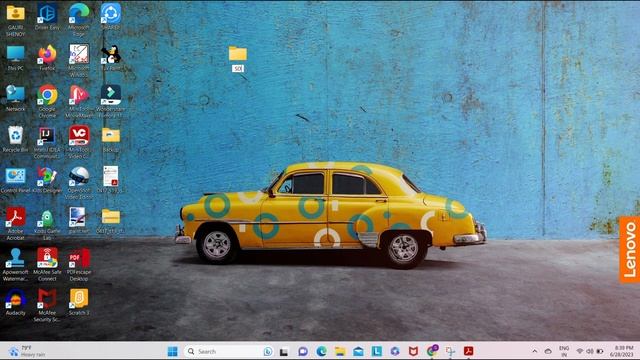Open the battery status tray icon

(x=600, y=351)
